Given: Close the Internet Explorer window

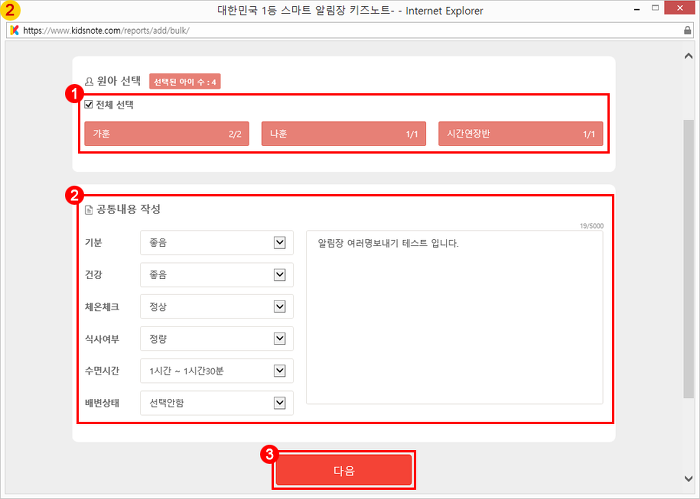Looking at the screenshot, I should coord(680,8).
